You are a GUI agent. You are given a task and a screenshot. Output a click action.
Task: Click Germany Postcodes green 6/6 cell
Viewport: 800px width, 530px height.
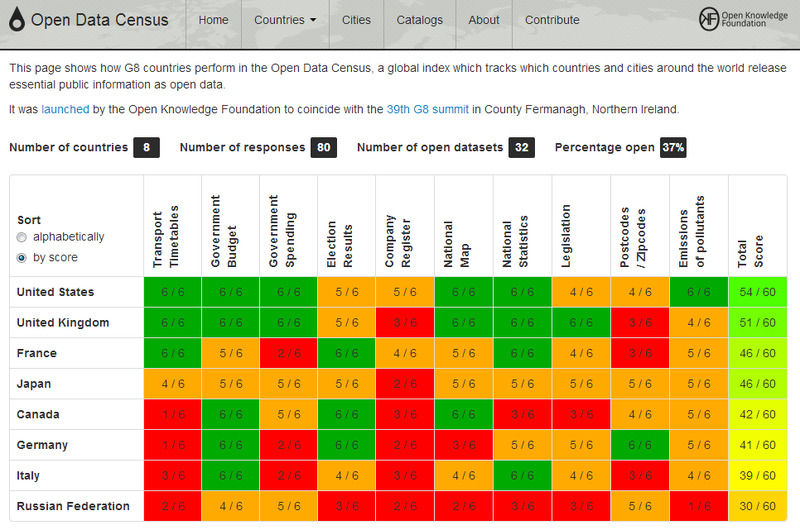pyautogui.click(x=640, y=445)
